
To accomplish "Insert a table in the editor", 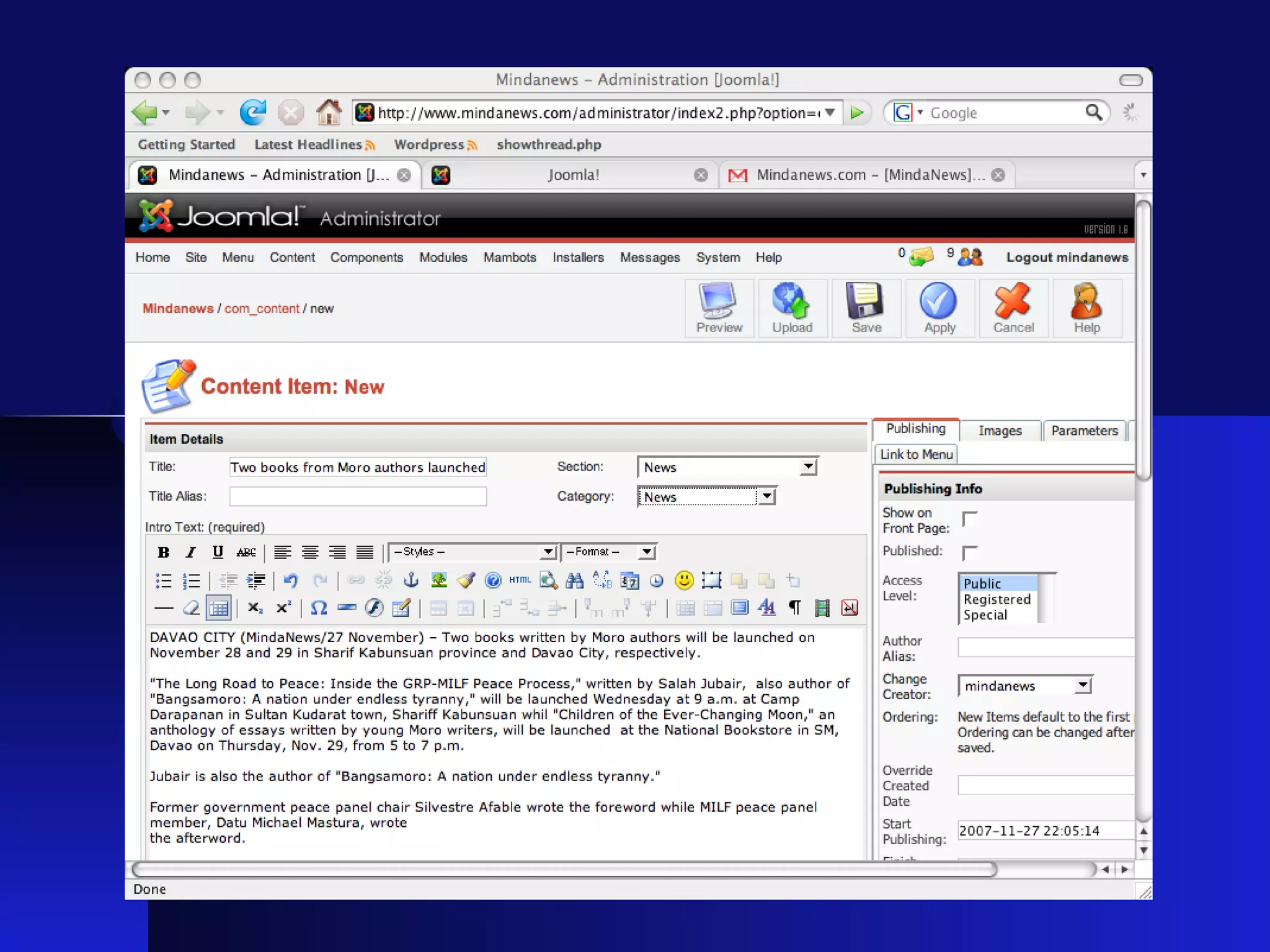I will 219,608.
